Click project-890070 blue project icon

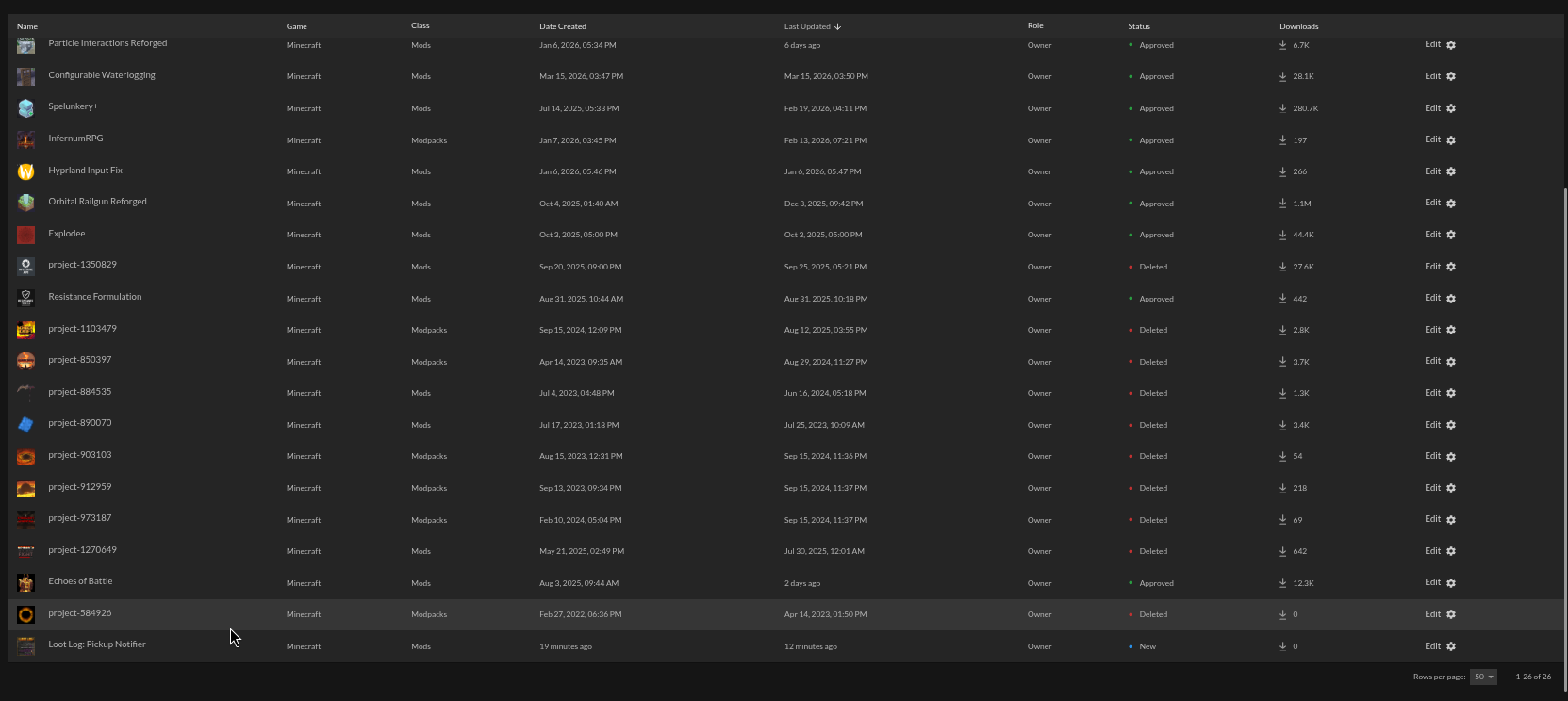click(x=25, y=425)
